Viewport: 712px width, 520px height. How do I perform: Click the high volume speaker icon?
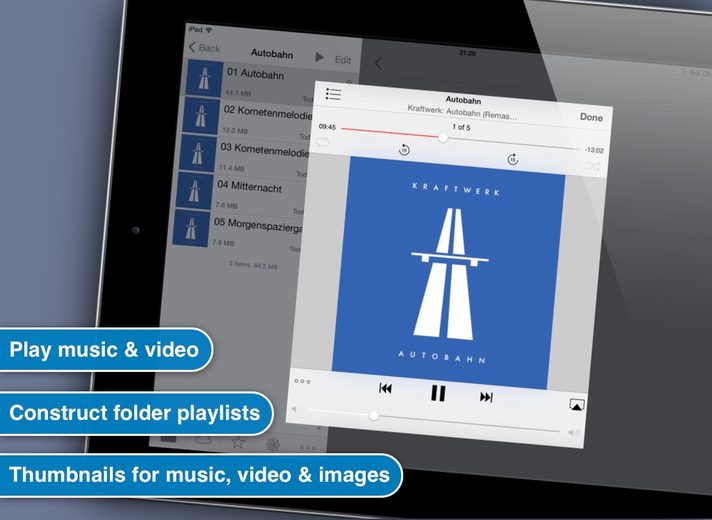(x=574, y=432)
